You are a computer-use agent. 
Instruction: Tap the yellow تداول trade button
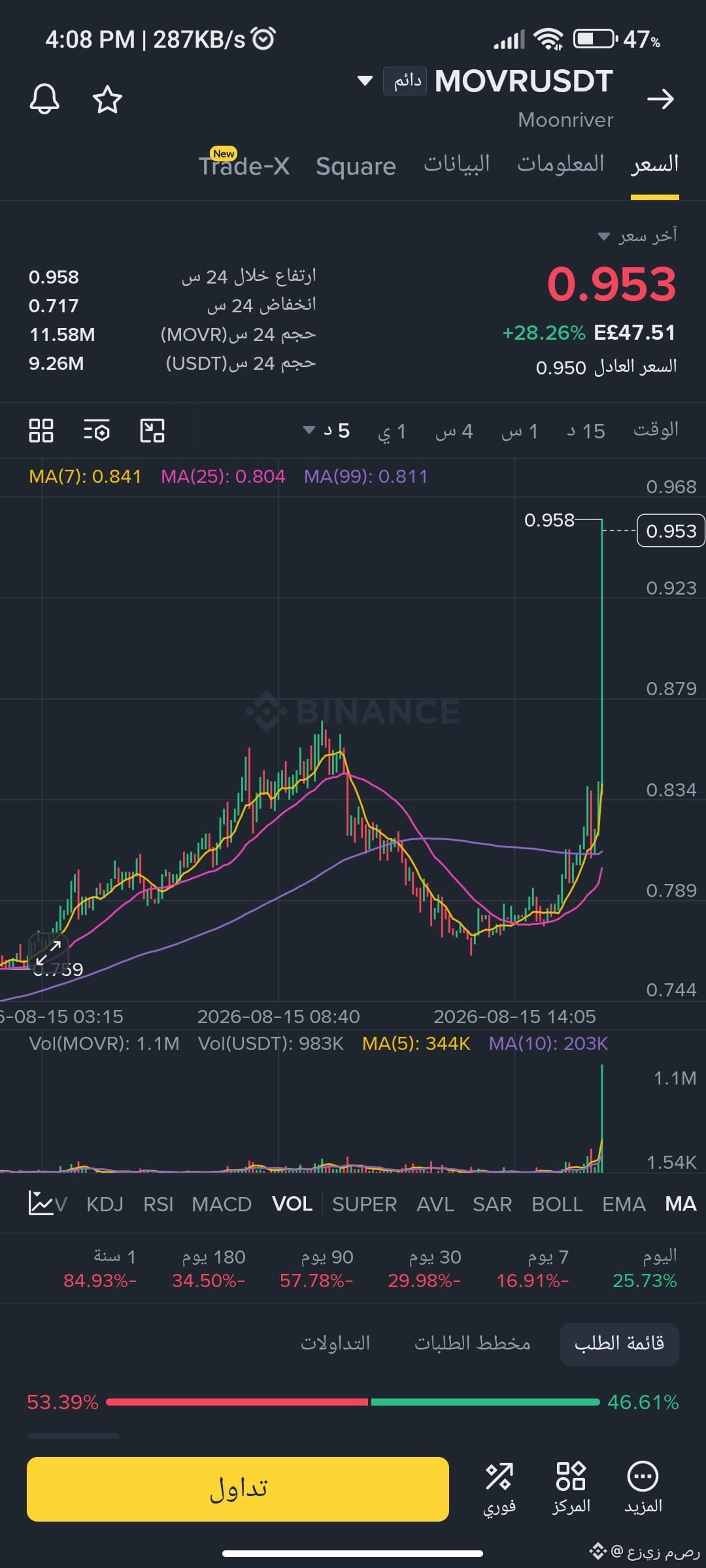[238, 1489]
